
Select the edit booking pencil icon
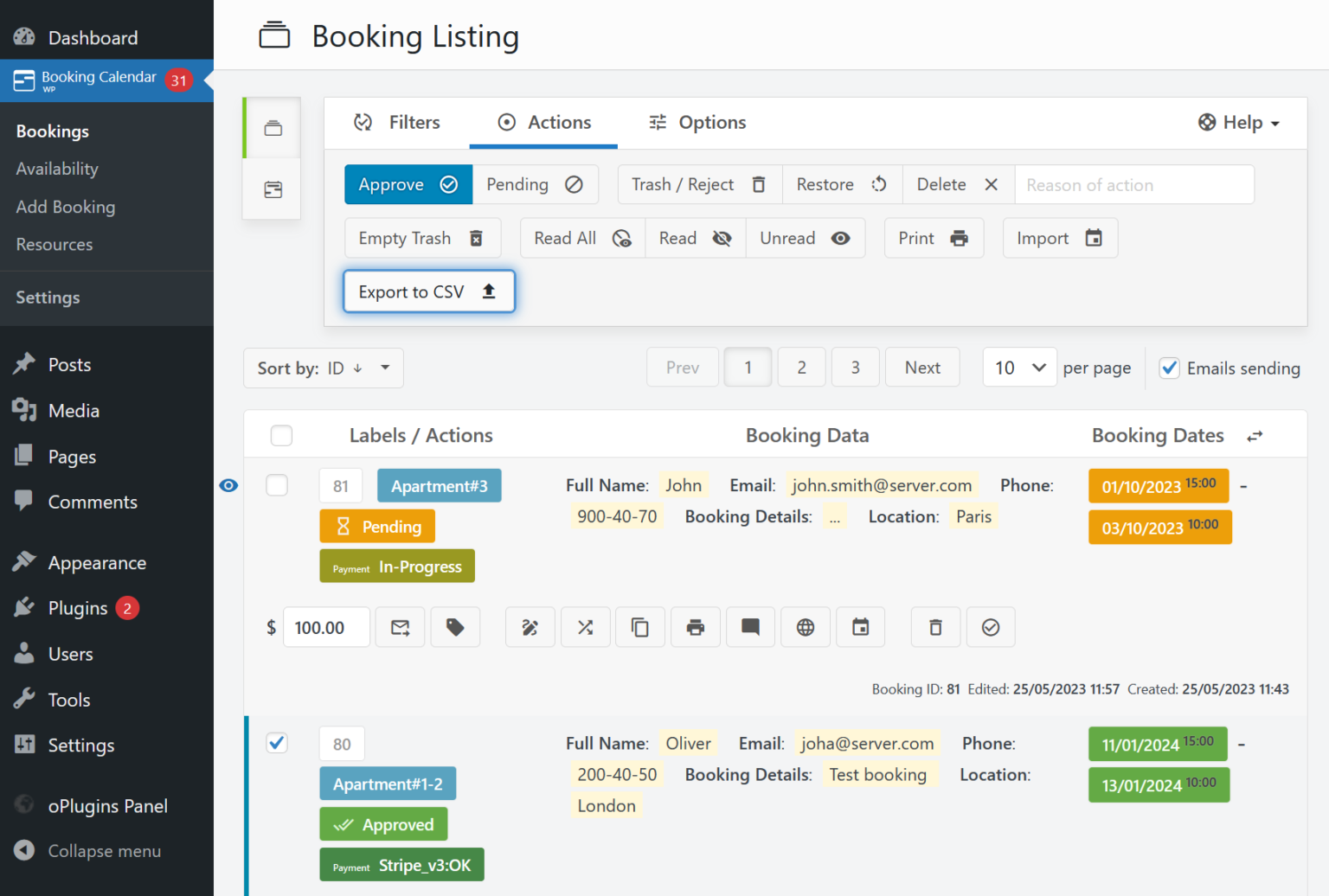(x=530, y=627)
